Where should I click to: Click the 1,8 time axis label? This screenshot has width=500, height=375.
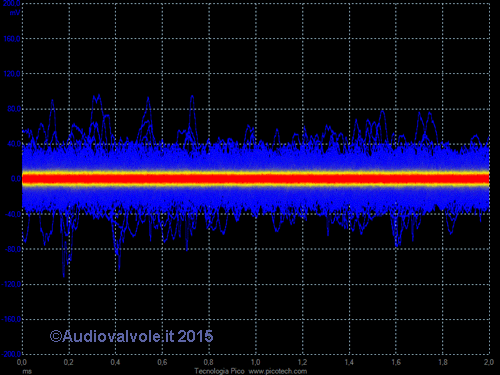coord(443,362)
